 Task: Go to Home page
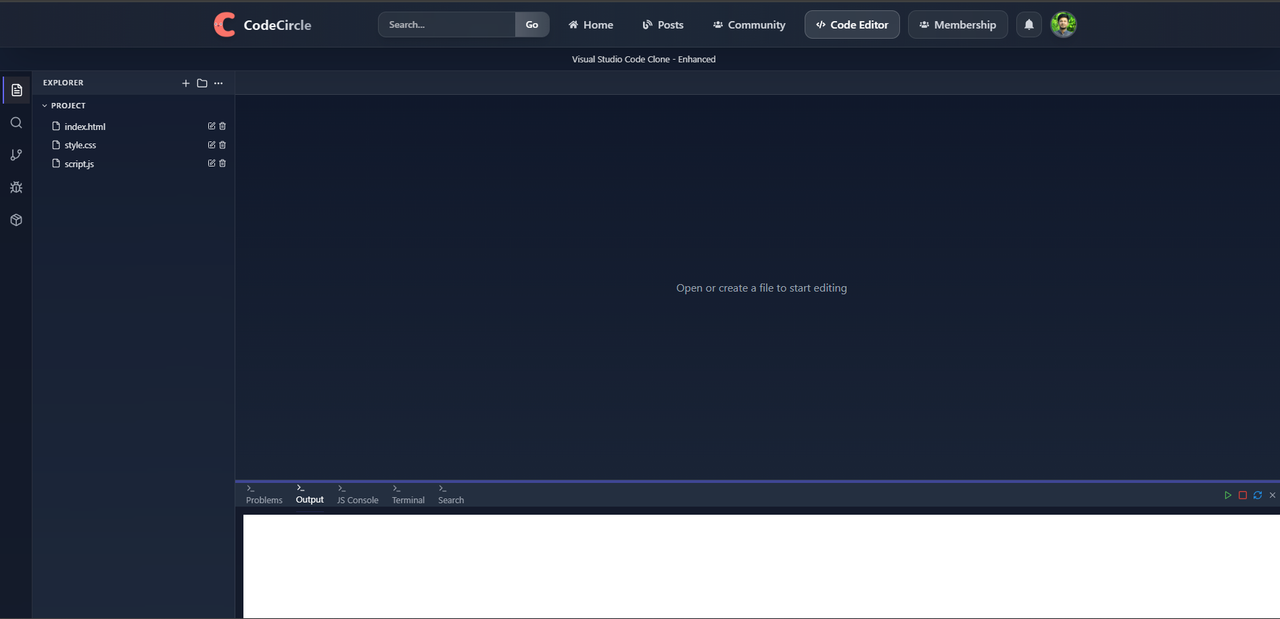[x=591, y=25]
